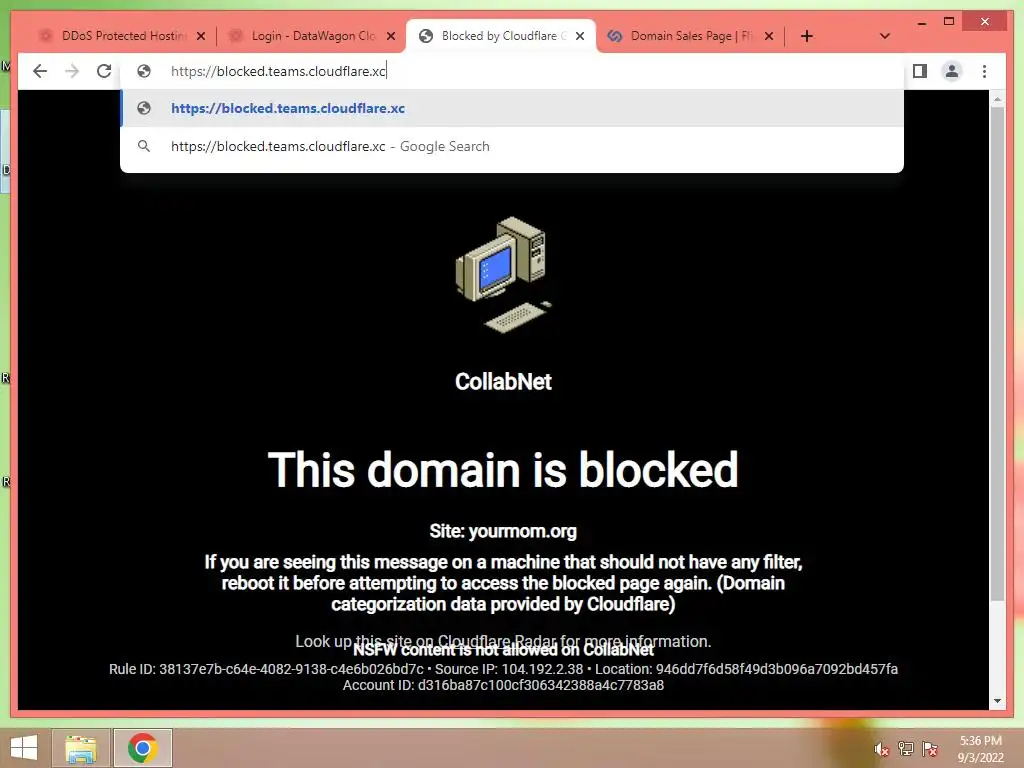Open the Chrome three-dot menu
Image resolution: width=1024 pixels, height=768 pixels.
(984, 71)
